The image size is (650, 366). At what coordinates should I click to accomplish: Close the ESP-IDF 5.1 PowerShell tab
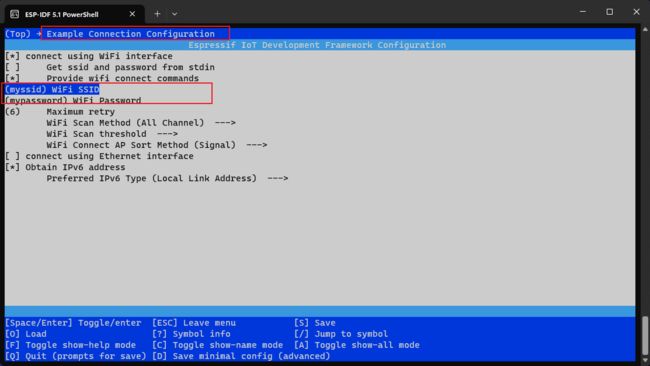132,14
